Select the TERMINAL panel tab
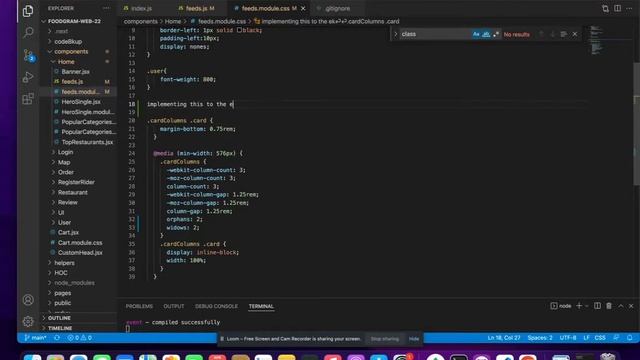Viewport: 640px width, 360px height. pos(261,306)
